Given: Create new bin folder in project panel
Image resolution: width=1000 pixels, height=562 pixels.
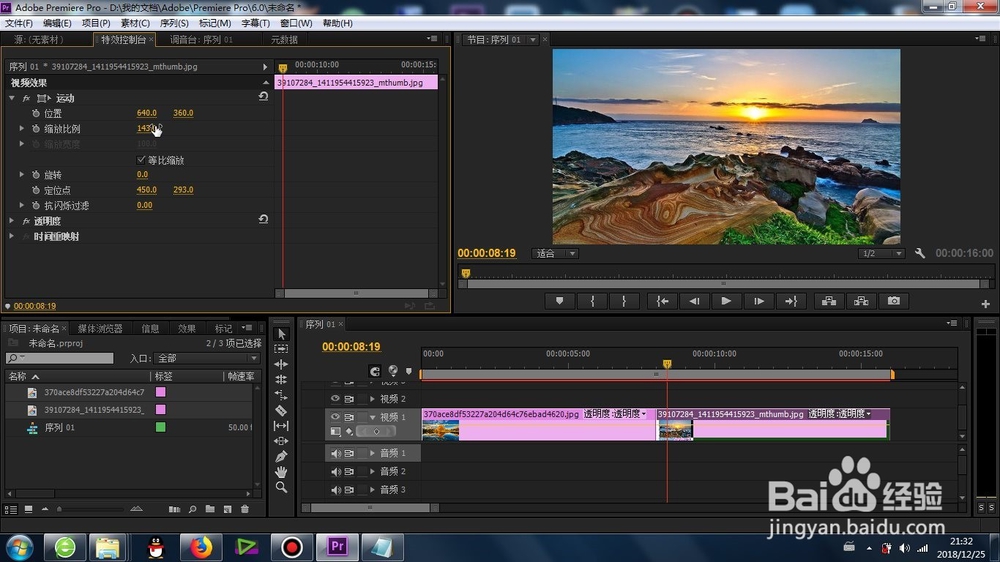Looking at the screenshot, I should 210,509.
